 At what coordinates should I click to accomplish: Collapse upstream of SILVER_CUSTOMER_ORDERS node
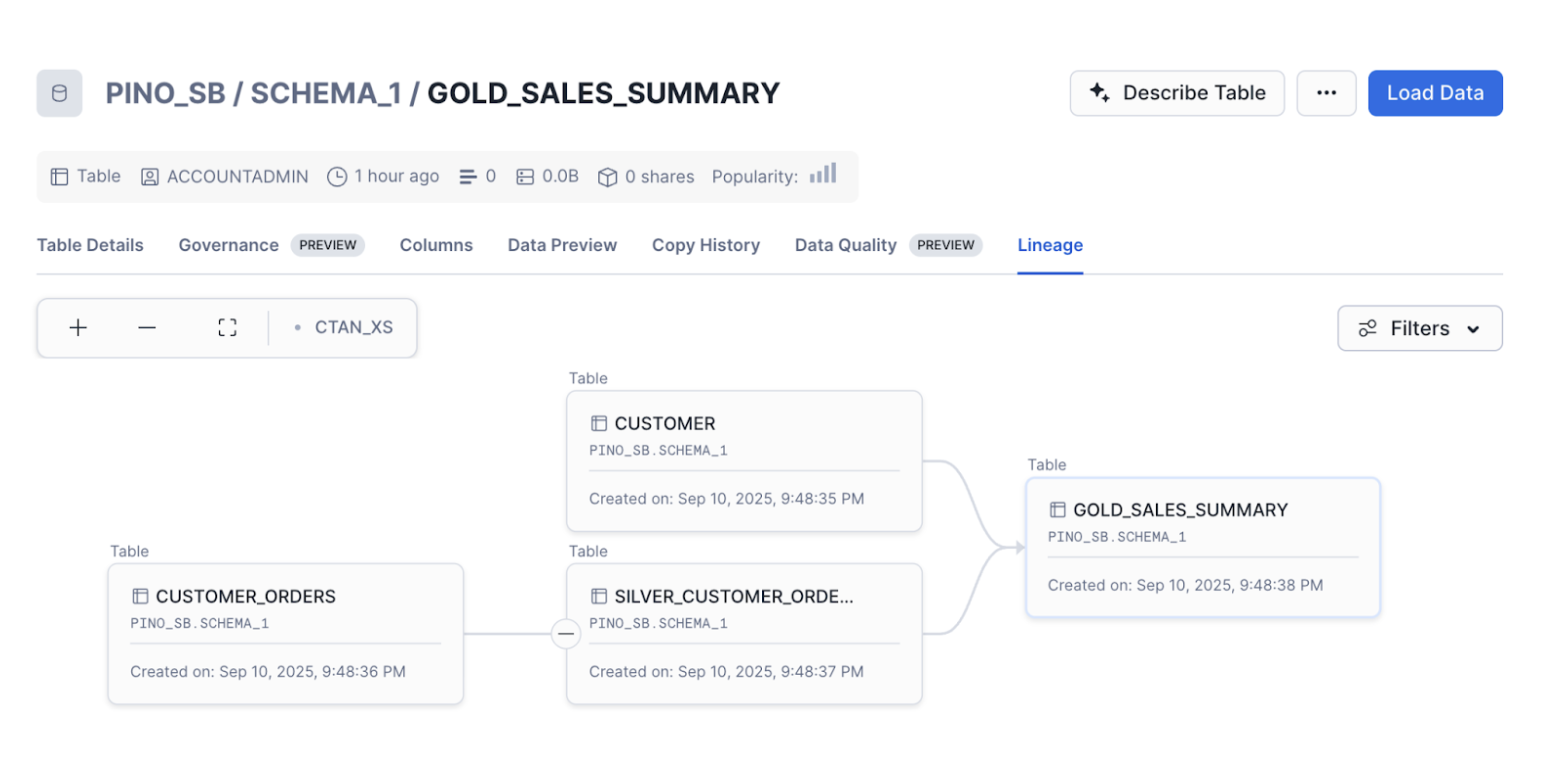coord(566,634)
